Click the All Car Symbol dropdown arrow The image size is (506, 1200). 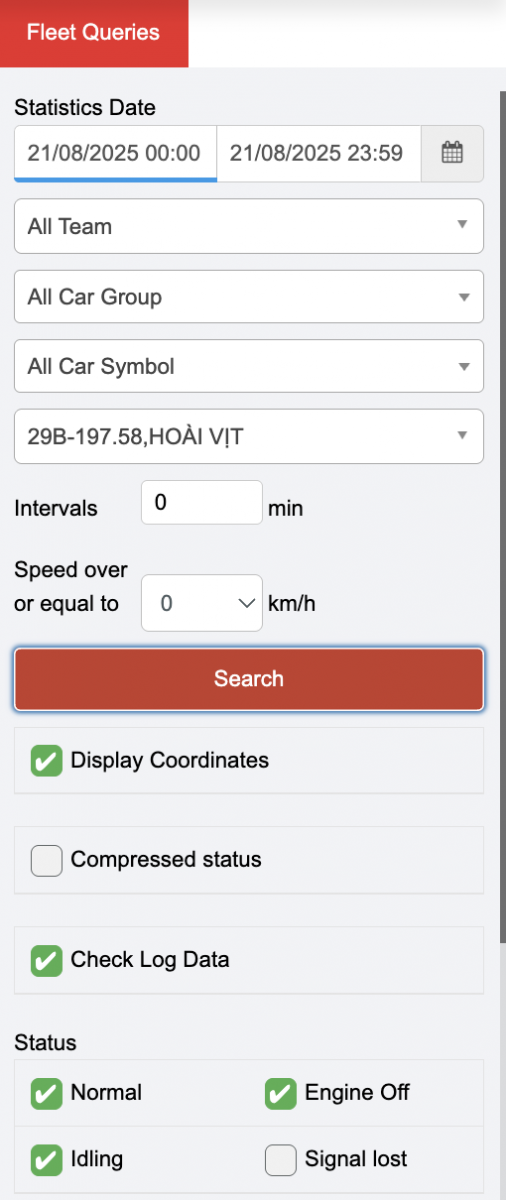tap(462, 366)
